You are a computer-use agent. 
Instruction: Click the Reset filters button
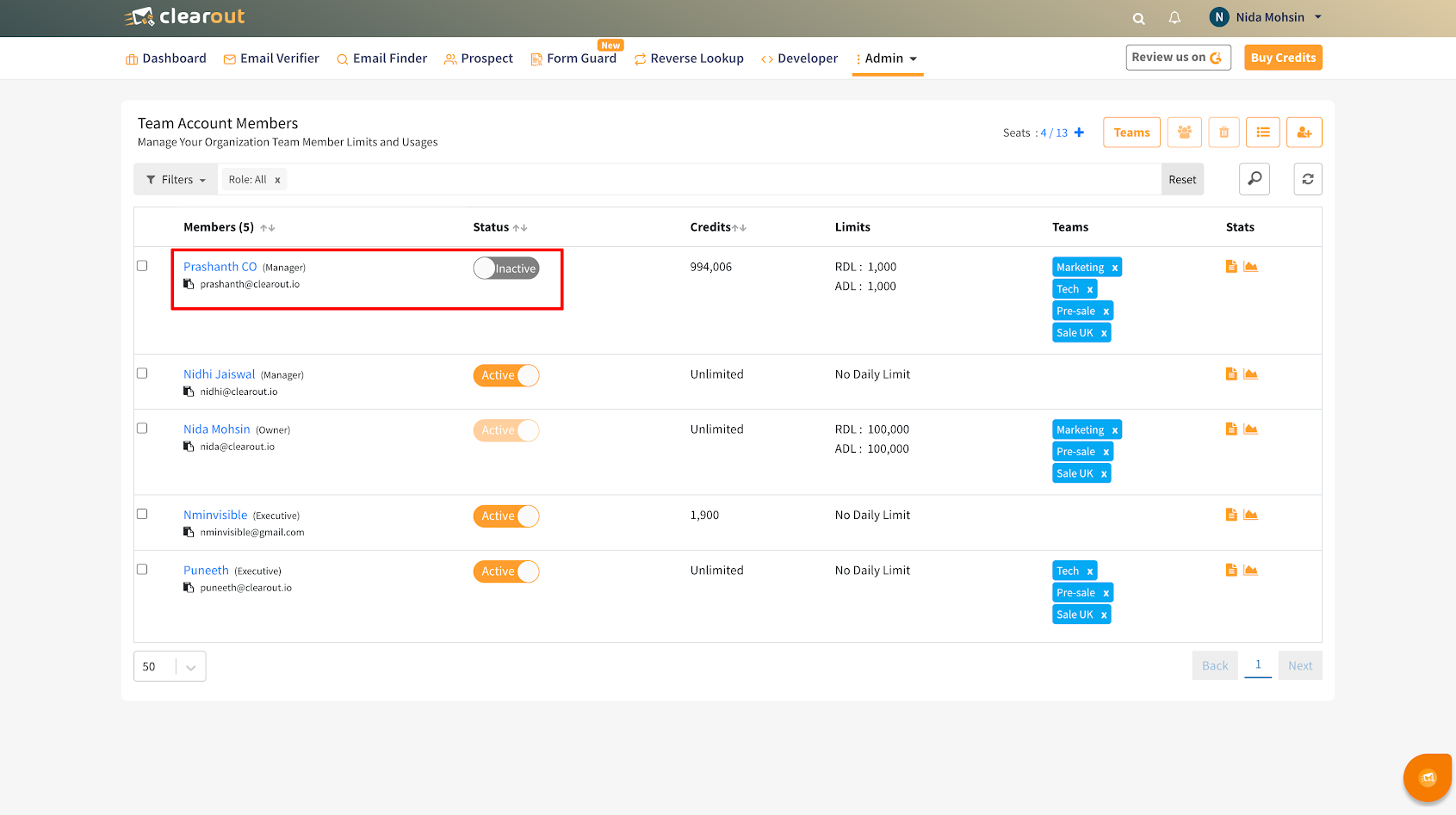(x=1182, y=179)
